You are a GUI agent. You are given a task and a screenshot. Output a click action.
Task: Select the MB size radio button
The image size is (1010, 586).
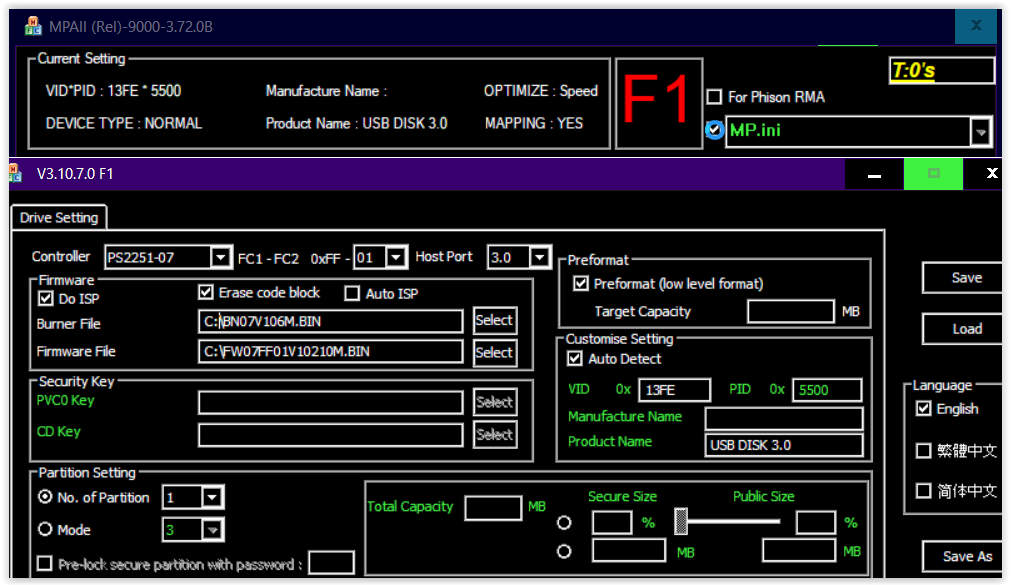(564, 551)
